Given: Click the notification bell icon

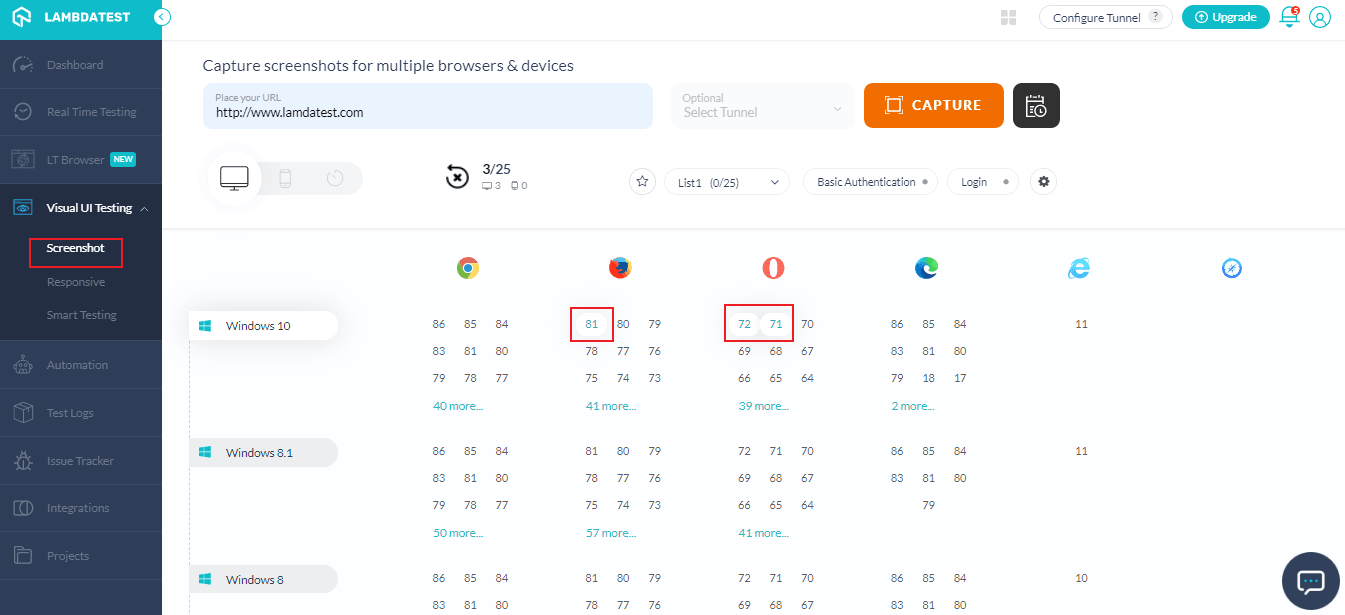Looking at the screenshot, I should 1288,17.
